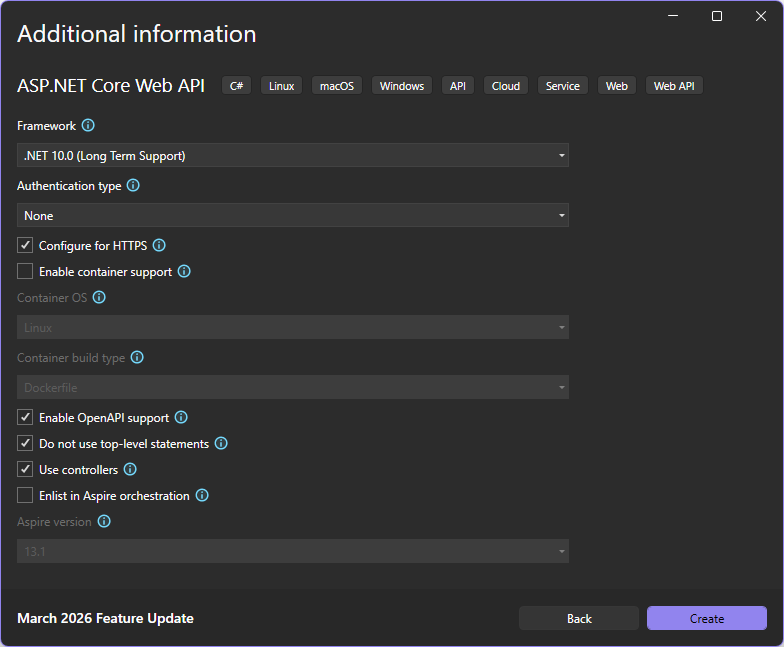Click info icon beside Enlist in Aspire orchestration

click(x=202, y=495)
